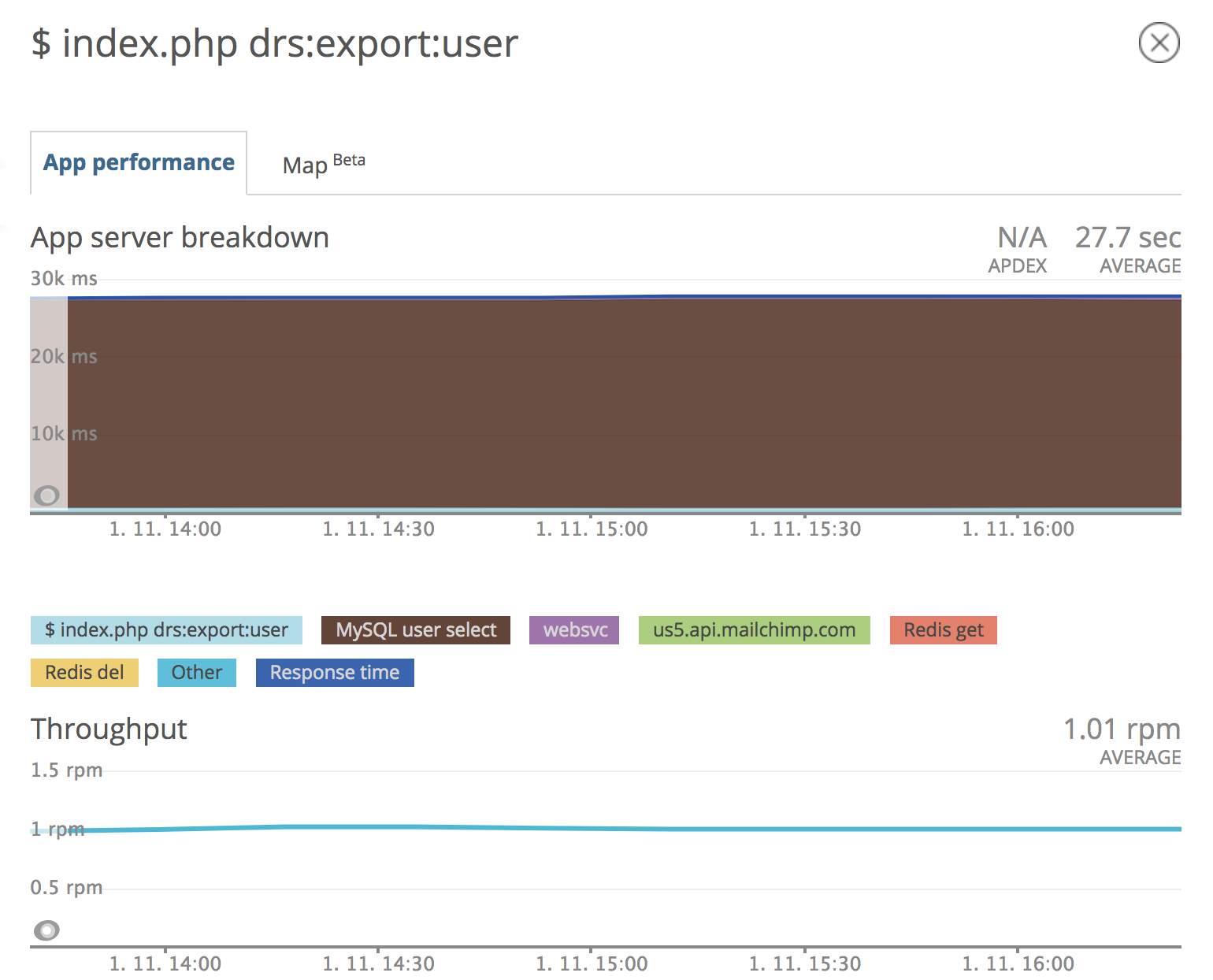Select the 15:30 marker on the Throughput chart axis
1213x980 pixels.
click(x=805, y=963)
